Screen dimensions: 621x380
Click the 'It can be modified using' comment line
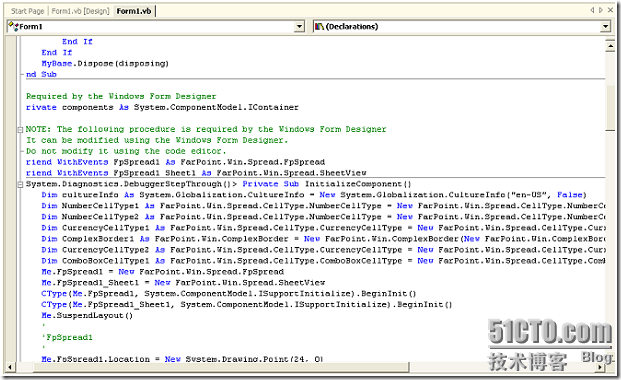(157, 140)
